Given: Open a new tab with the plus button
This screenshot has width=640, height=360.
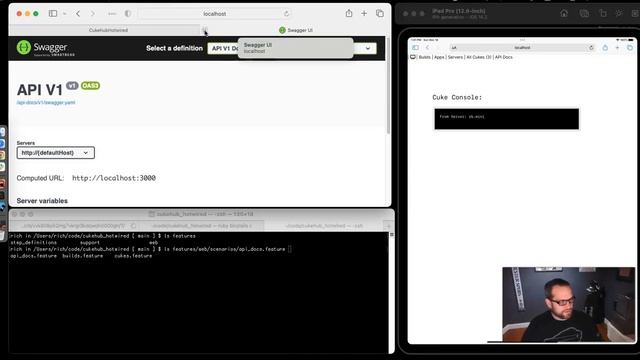Looking at the screenshot, I should click(364, 13).
